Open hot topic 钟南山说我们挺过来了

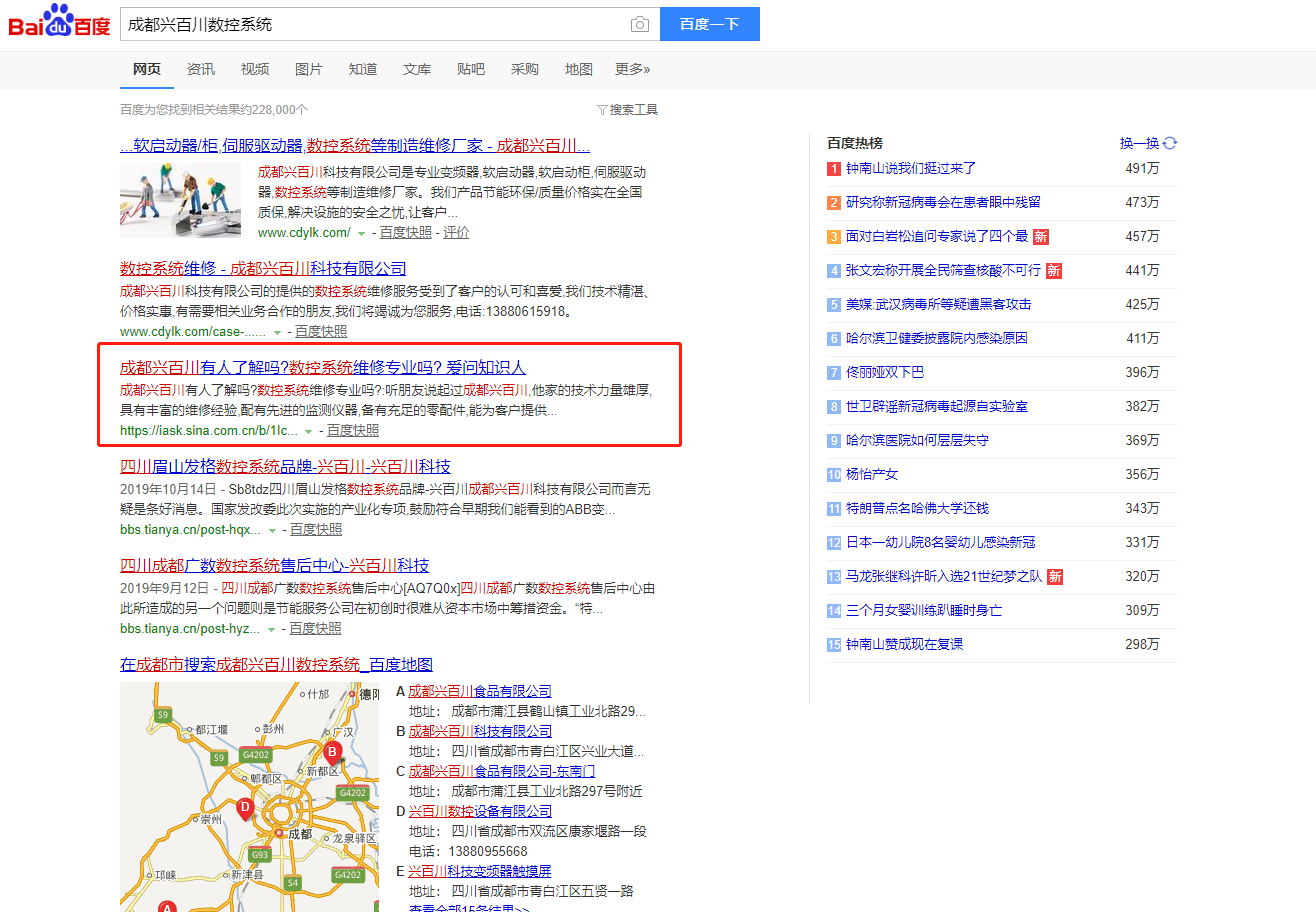911,168
